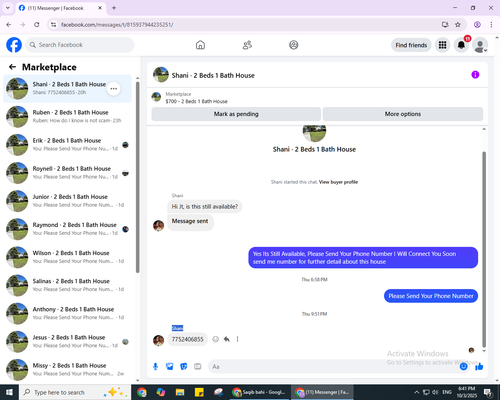Open Wilson 2 Beds 1 Bath House chat
Screen dimensions: 500x400
coord(67,257)
